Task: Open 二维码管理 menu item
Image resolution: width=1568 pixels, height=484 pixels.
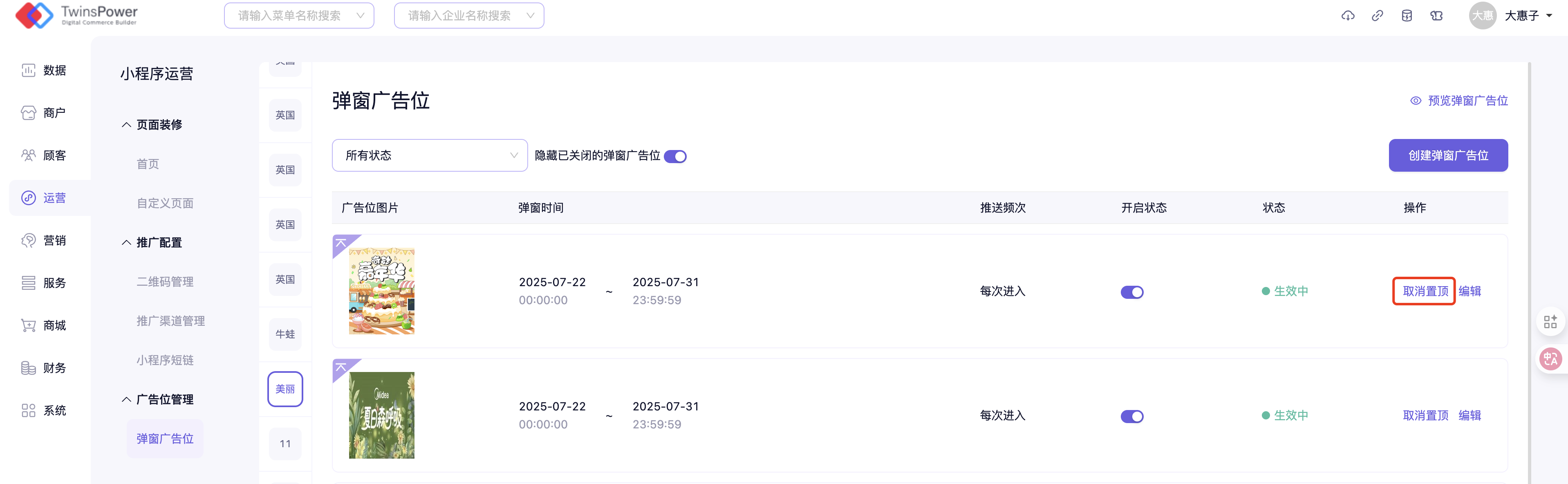Action: coord(165,282)
